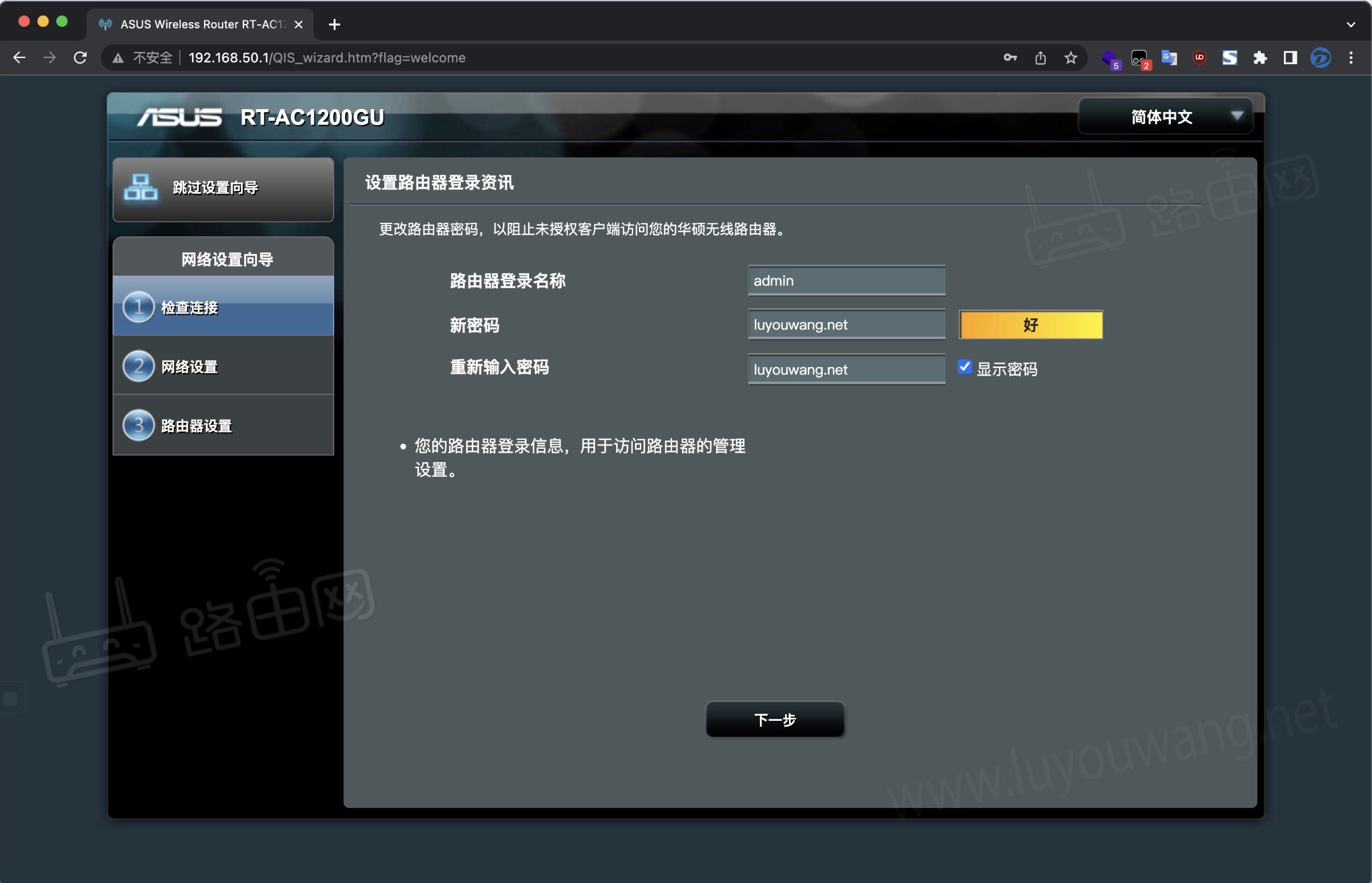Viewport: 1372px width, 883px height.
Task: Click the uBlock shield extension icon
Action: click(1199, 58)
